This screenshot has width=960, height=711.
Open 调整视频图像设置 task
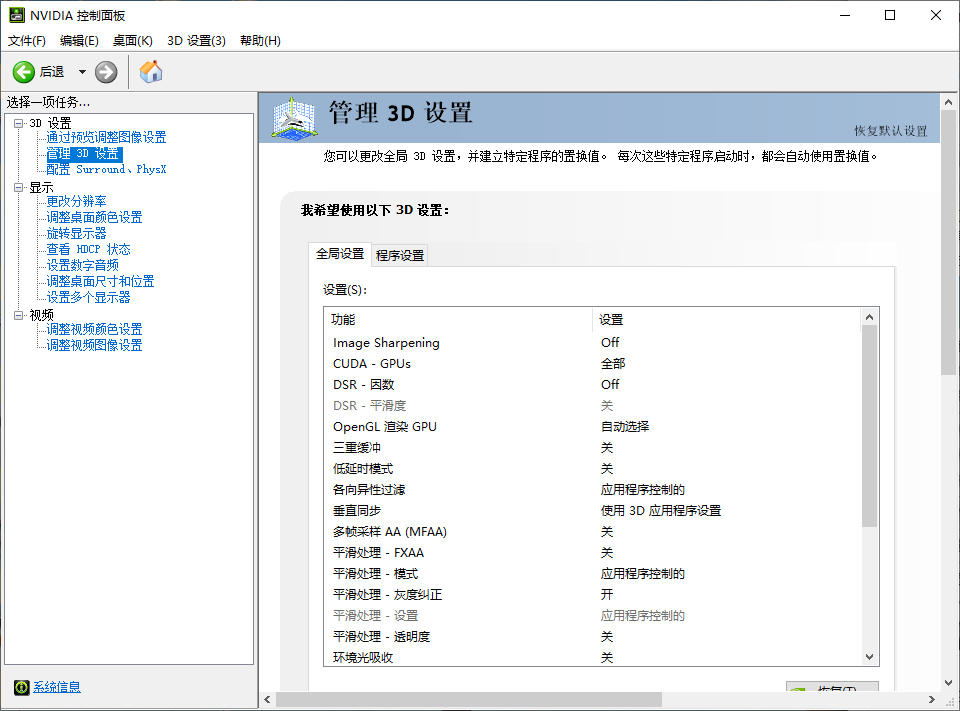click(94, 345)
